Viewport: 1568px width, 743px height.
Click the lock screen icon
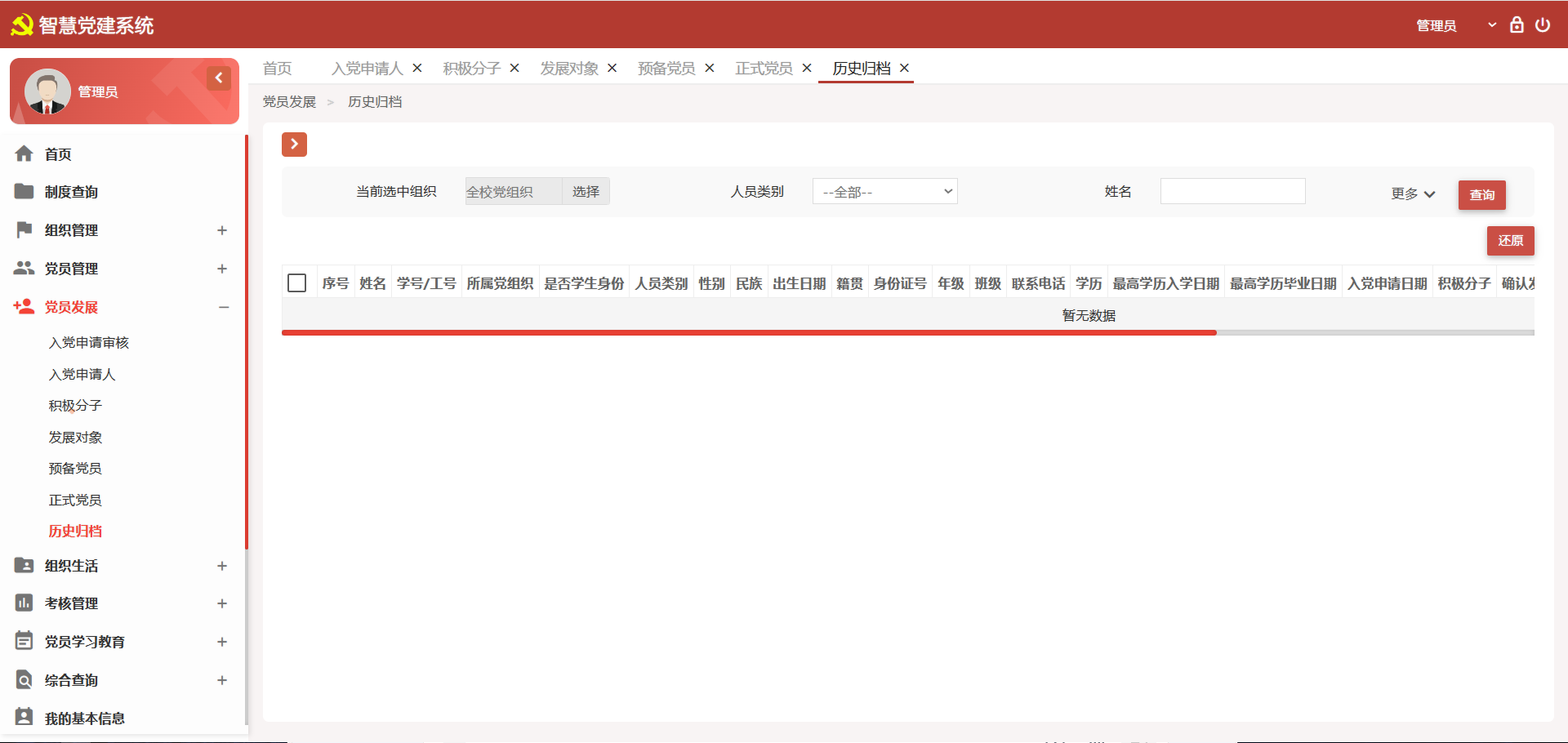click(1517, 24)
